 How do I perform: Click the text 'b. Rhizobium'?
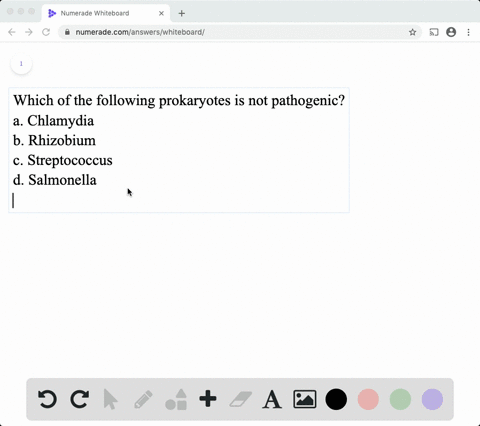[x=54, y=140]
